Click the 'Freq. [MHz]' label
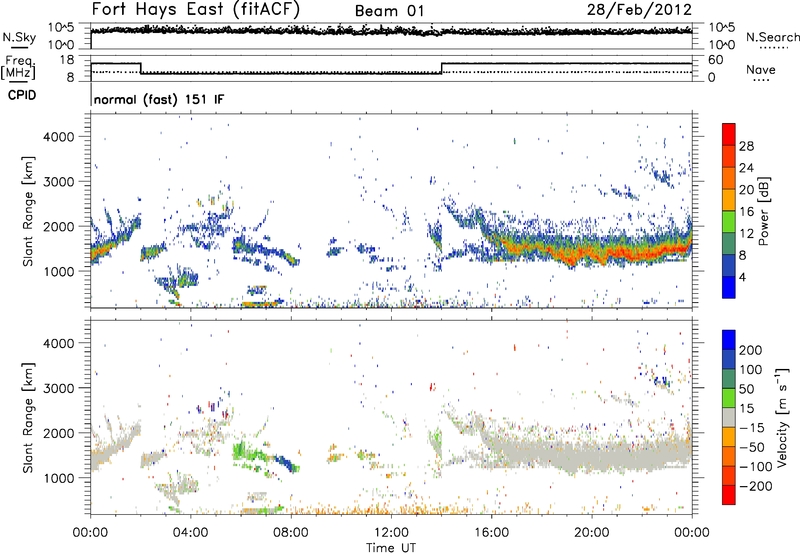Image resolution: width=800 pixels, height=554 pixels. point(18,67)
